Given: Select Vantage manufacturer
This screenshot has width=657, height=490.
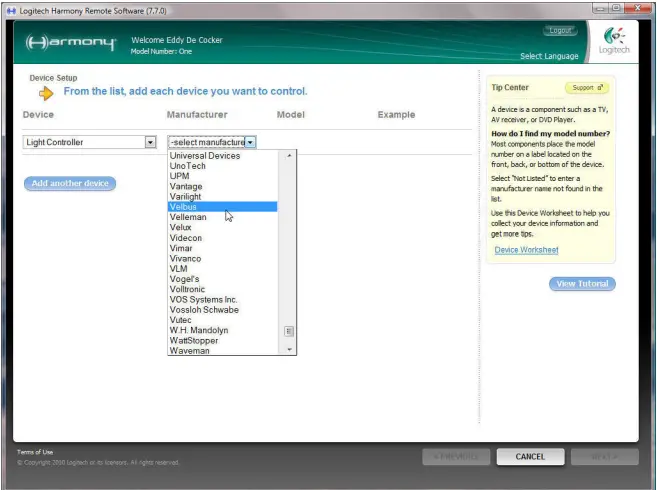Looking at the screenshot, I should coord(222,186).
